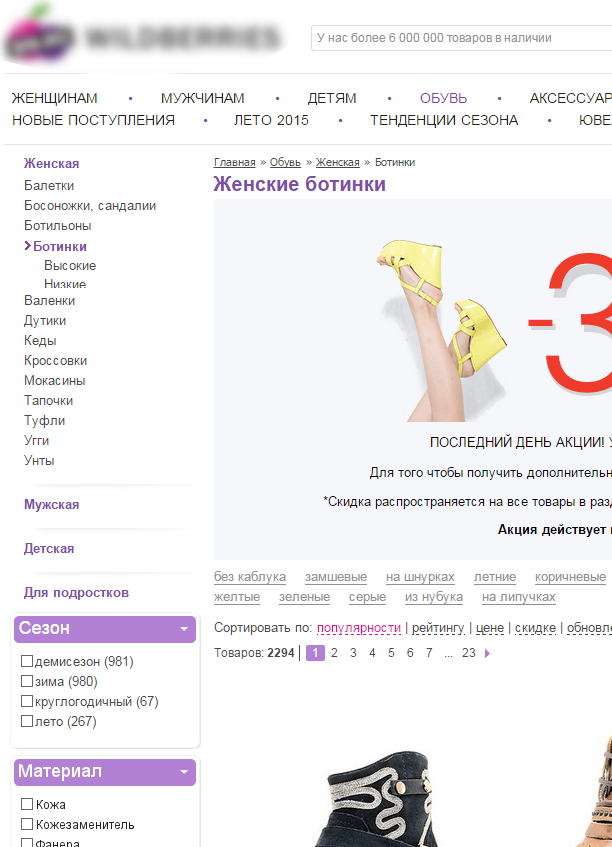
Task: Click the search input field
Action: click(x=461, y=38)
